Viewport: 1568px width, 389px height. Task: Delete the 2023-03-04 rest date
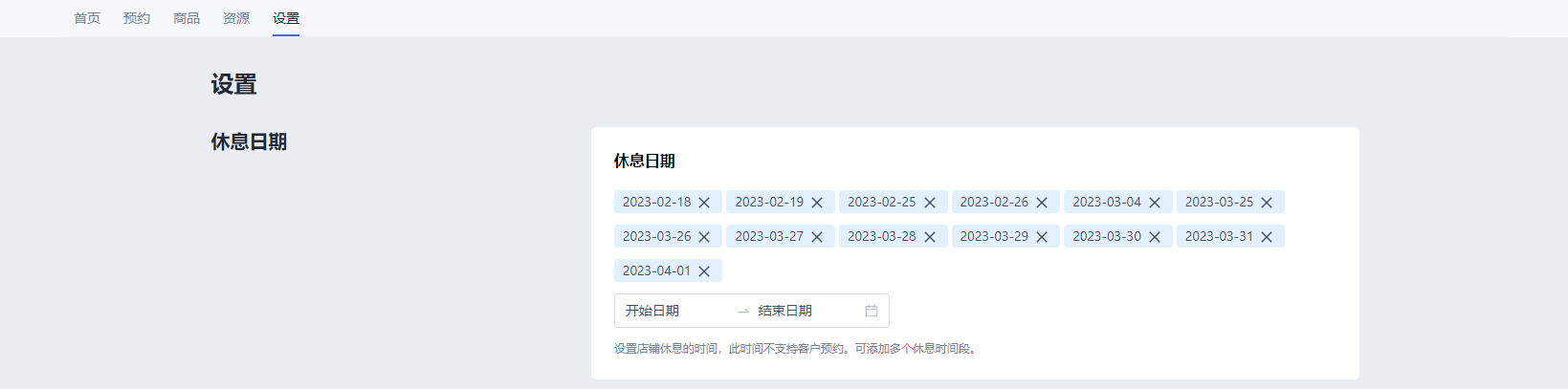pos(1155,203)
